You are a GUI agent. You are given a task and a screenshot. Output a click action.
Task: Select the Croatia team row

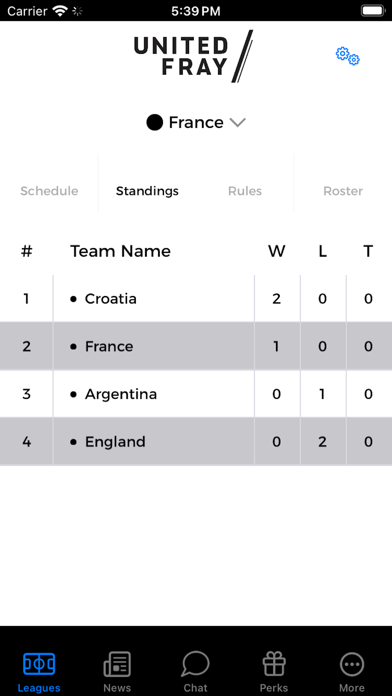click(x=196, y=299)
